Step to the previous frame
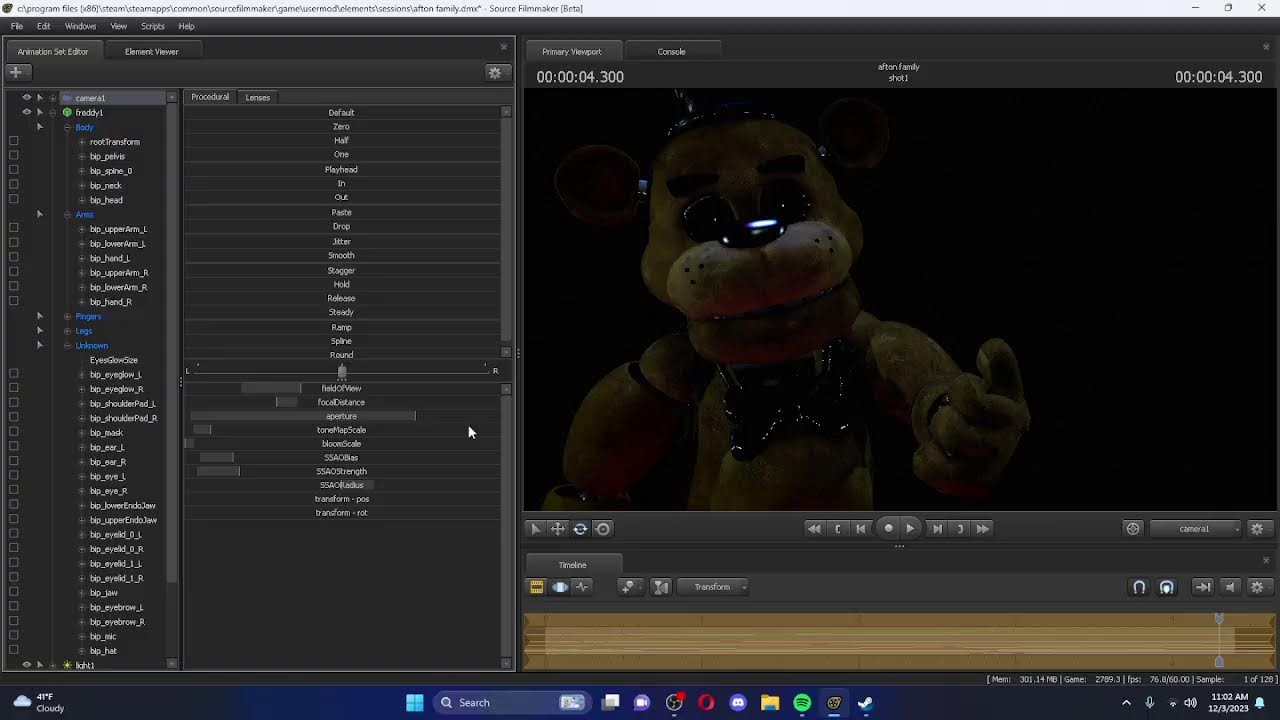The image size is (1280, 720). (x=861, y=529)
